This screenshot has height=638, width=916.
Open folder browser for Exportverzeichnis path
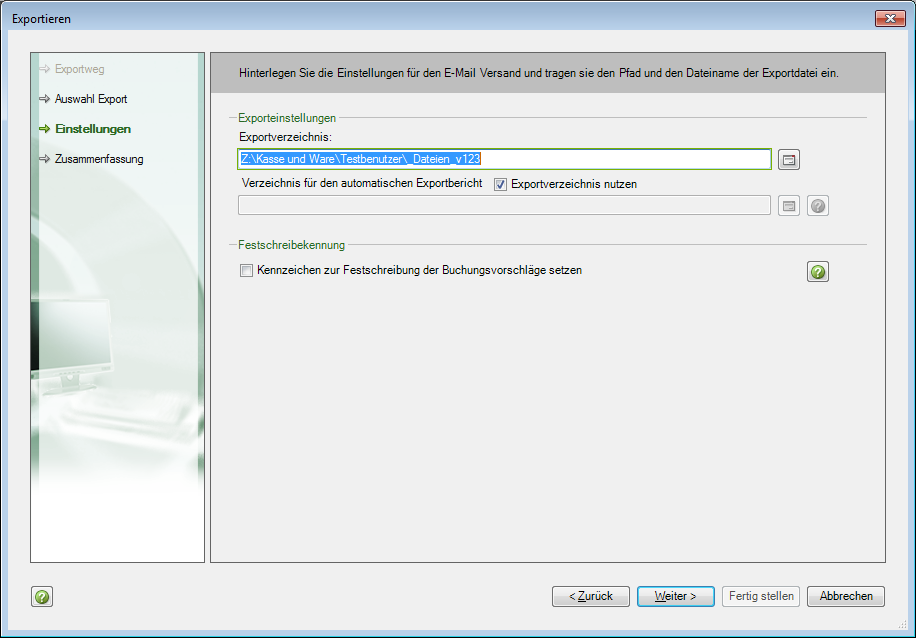(x=789, y=160)
